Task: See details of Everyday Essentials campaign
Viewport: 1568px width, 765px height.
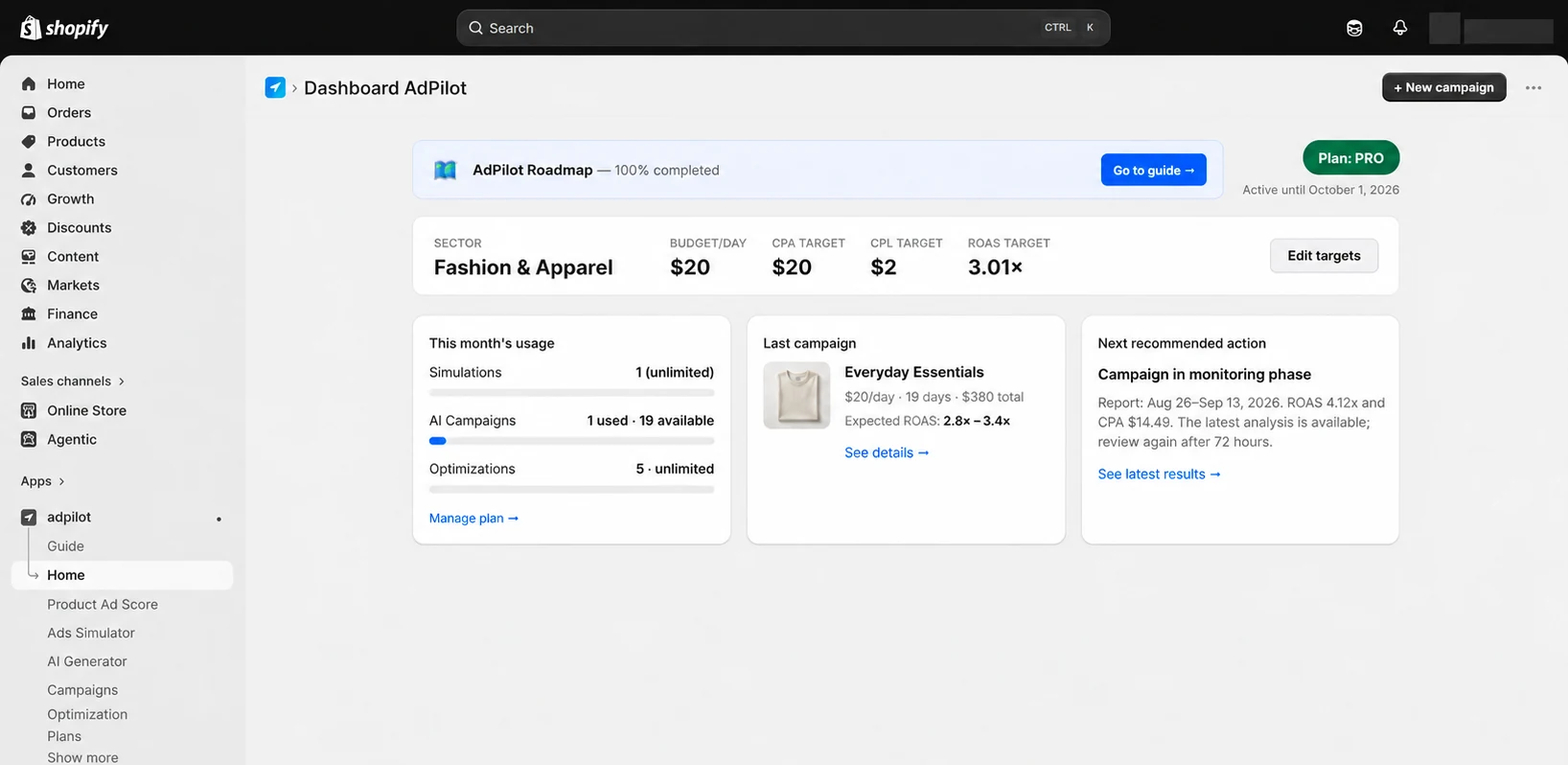Action: click(887, 452)
